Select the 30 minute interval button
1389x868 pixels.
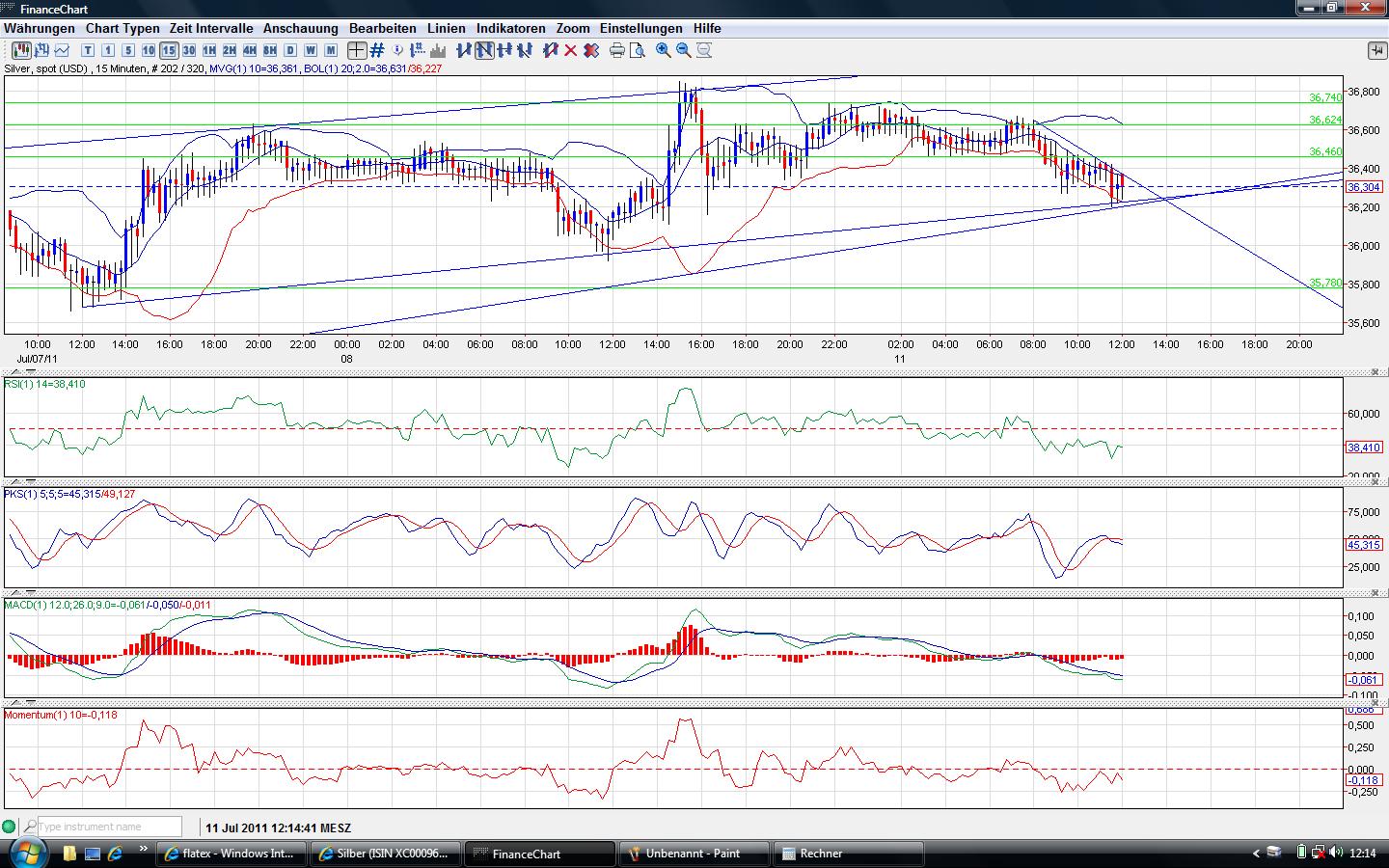click(x=189, y=50)
